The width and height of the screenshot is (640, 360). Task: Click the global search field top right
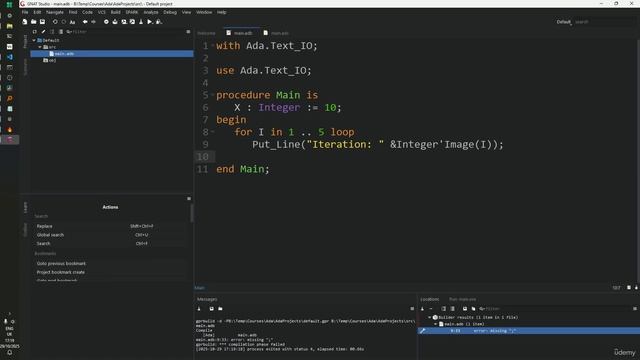tap(605, 22)
